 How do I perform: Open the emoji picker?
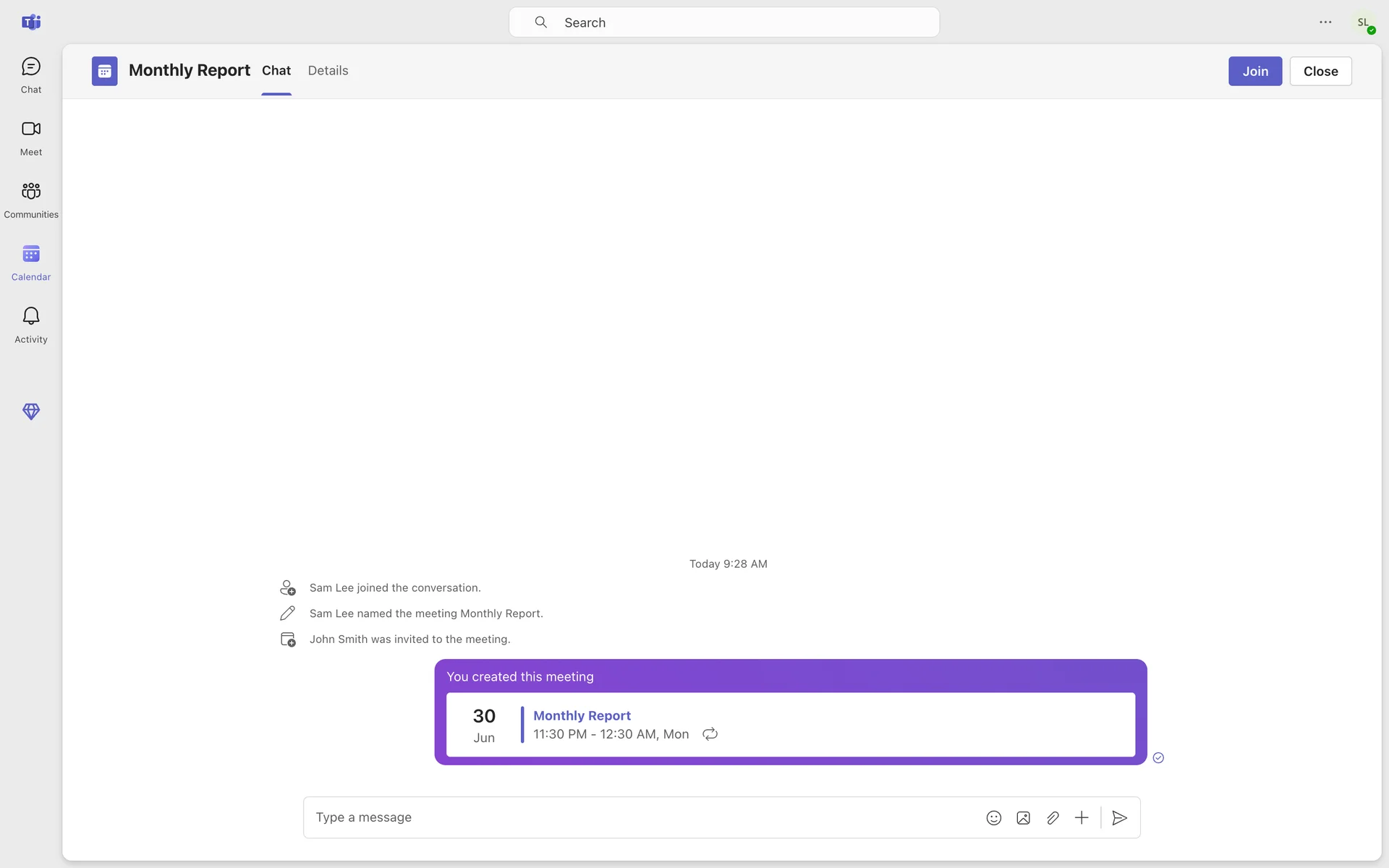994,818
